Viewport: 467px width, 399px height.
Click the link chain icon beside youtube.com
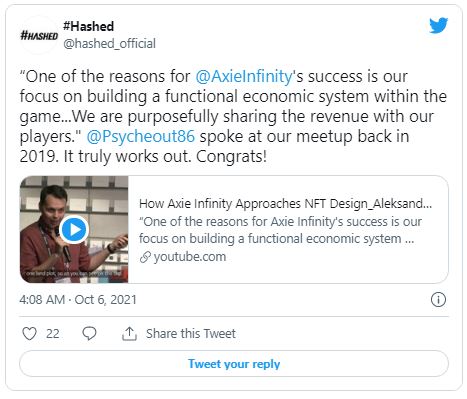tap(145, 257)
